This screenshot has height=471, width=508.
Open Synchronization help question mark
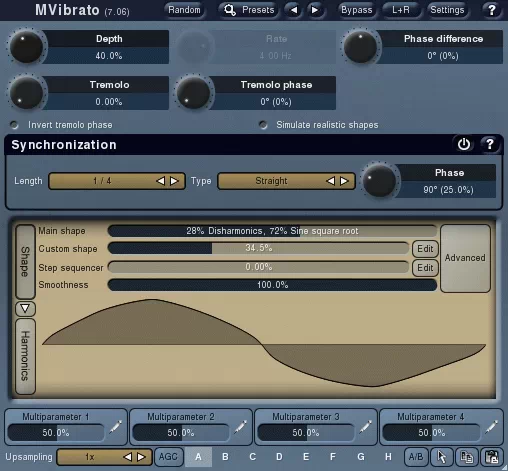click(x=489, y=144)
